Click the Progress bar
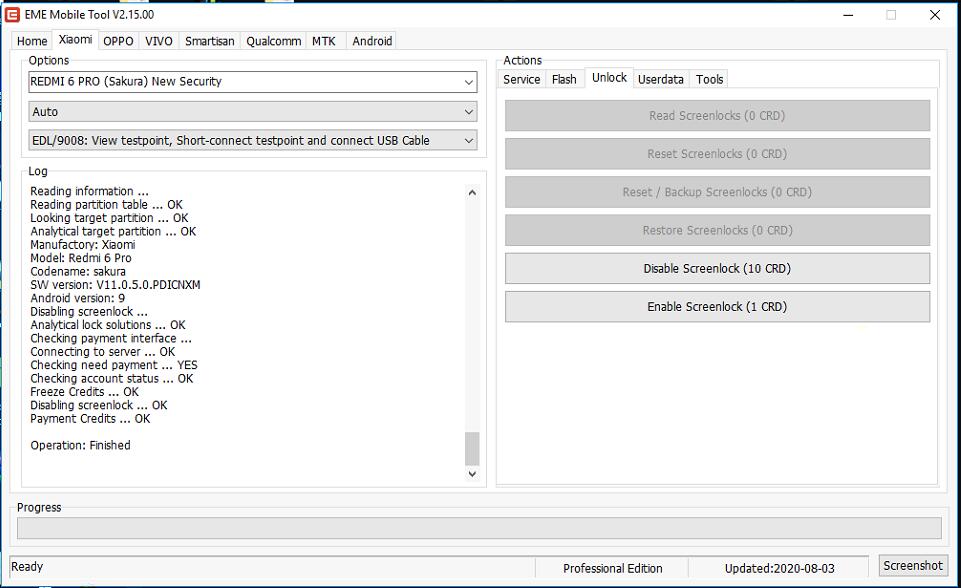This screenshot has width=961, height=588. (479, 528)
